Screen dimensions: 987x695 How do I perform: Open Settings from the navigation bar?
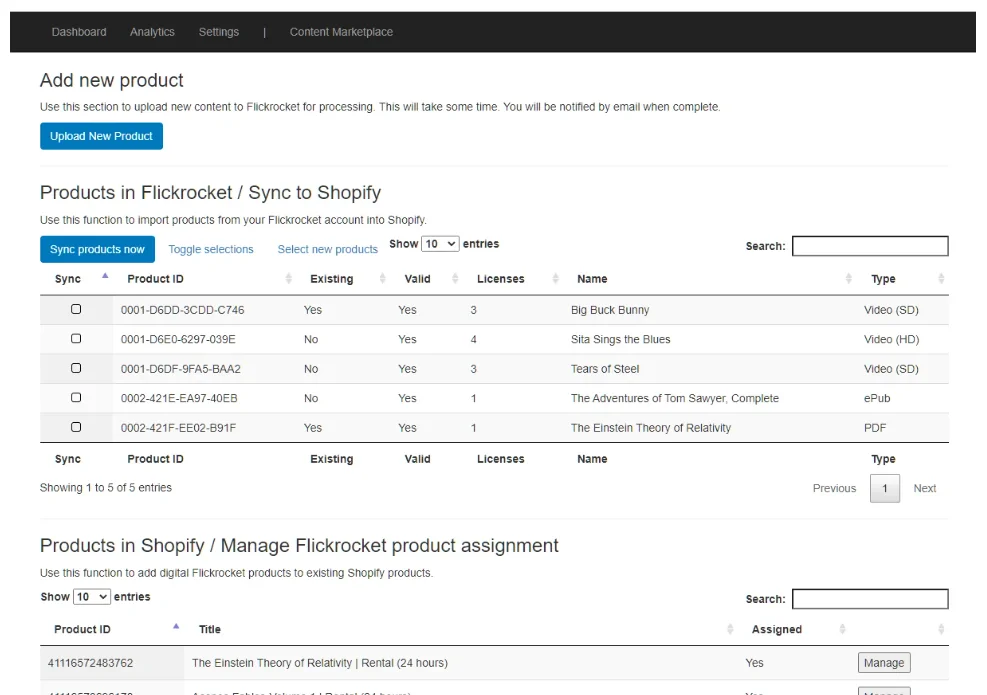(x=219, y=32)
